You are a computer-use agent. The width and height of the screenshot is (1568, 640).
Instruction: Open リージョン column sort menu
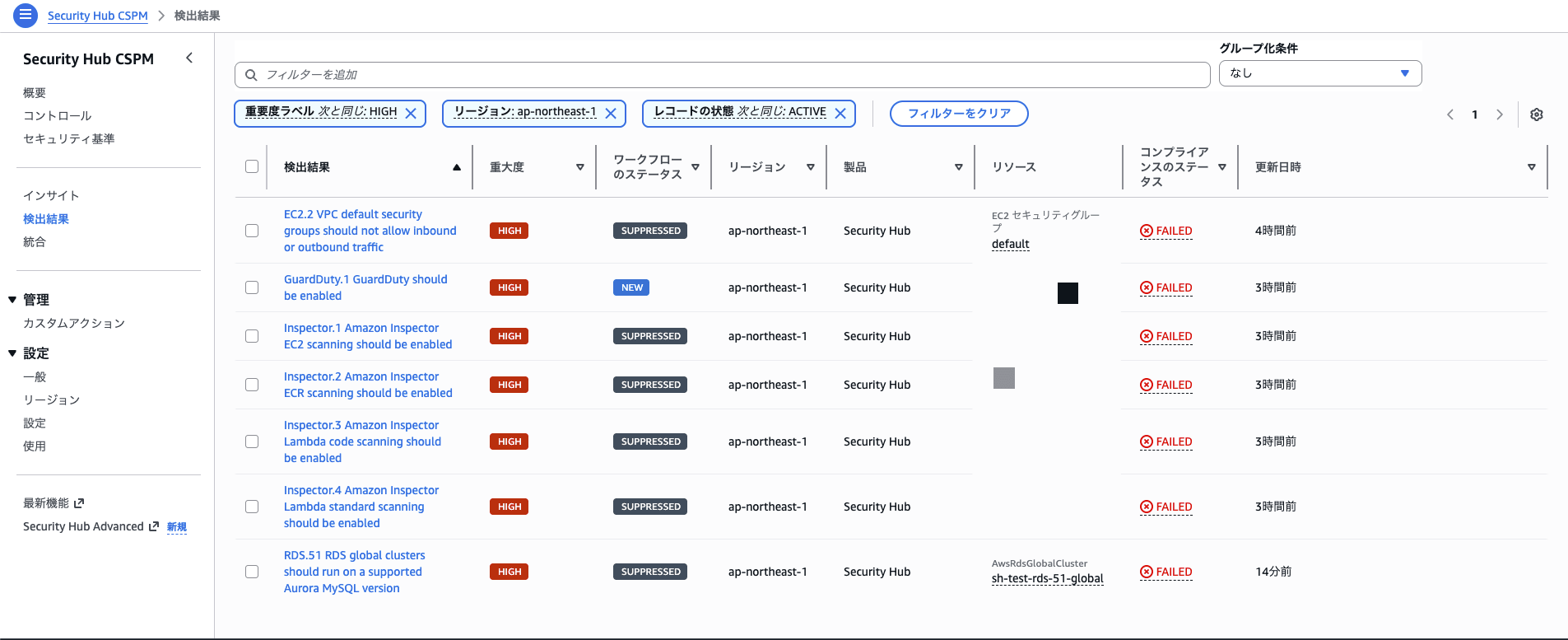[x=811, y=167]
